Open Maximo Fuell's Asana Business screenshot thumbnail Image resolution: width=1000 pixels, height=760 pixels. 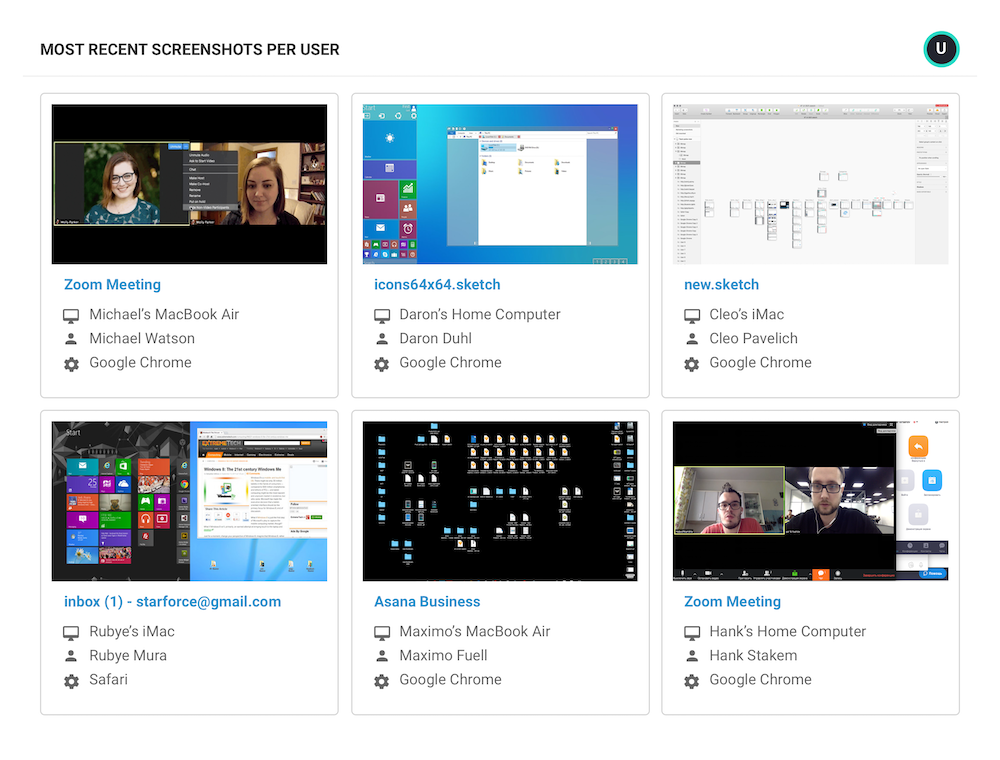[x=500, y=501]
